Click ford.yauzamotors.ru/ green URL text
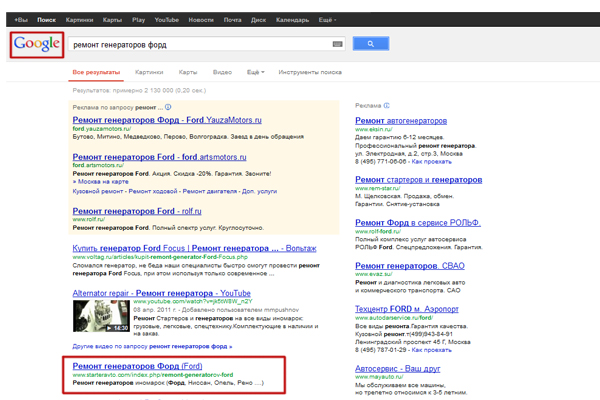The height and width of the screenshot is (400, 600). tap(102, 129)
